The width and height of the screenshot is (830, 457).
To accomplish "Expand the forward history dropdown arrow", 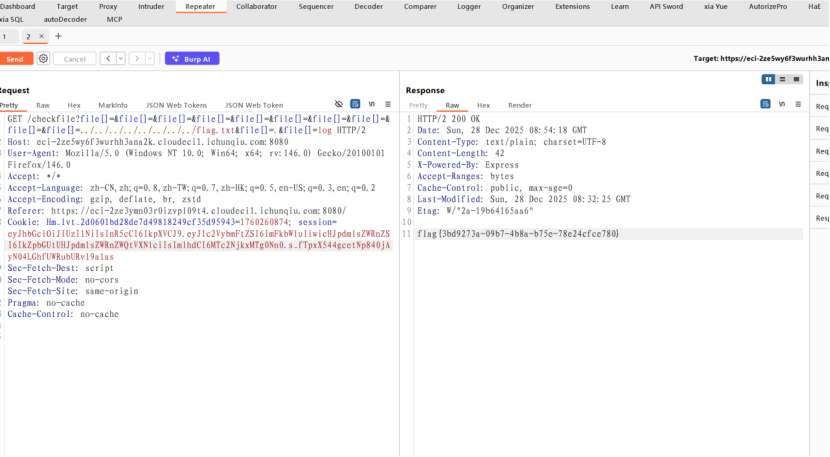I will click(149, 59).
